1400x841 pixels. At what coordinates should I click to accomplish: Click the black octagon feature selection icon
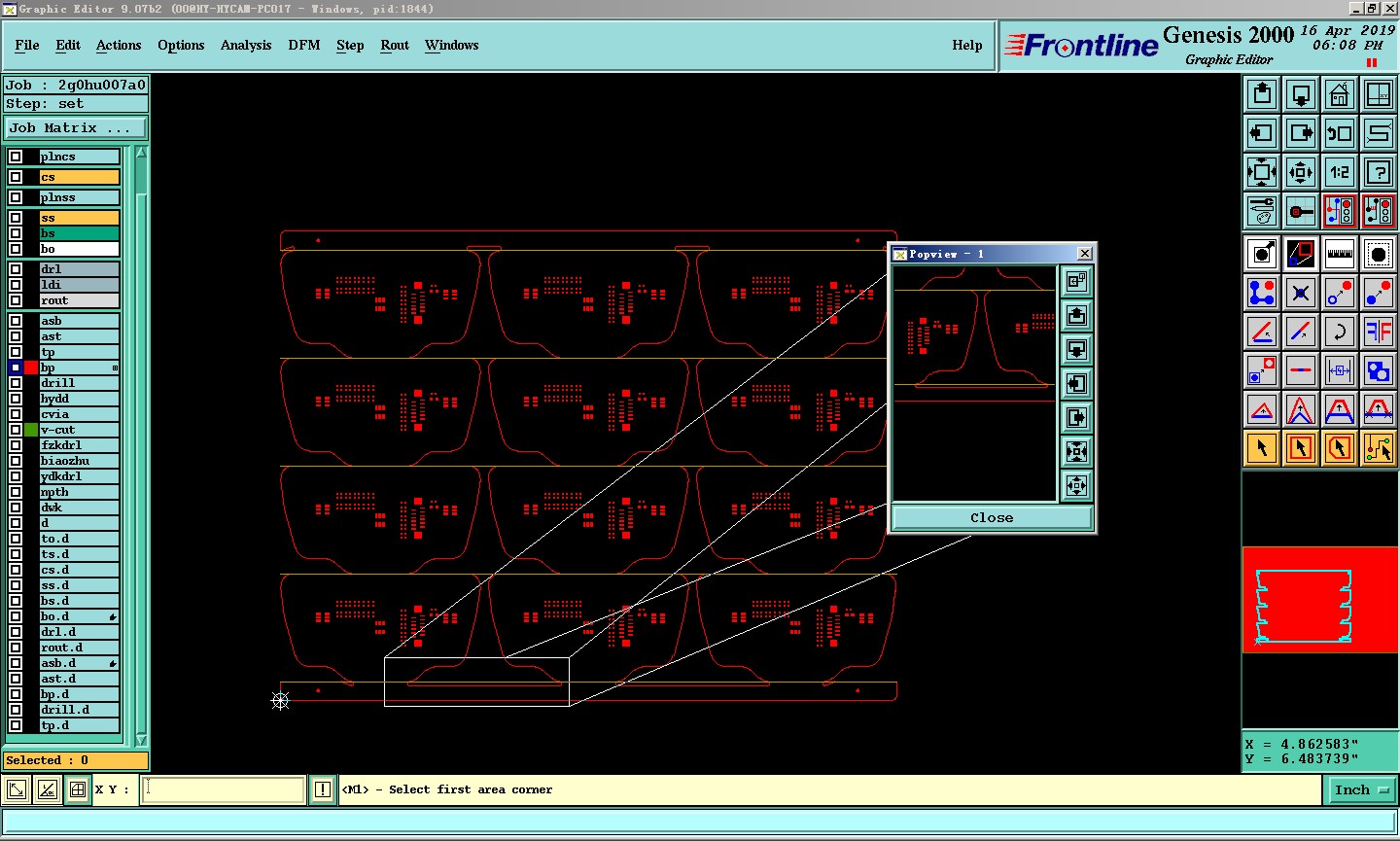[x=1379, y=254]
